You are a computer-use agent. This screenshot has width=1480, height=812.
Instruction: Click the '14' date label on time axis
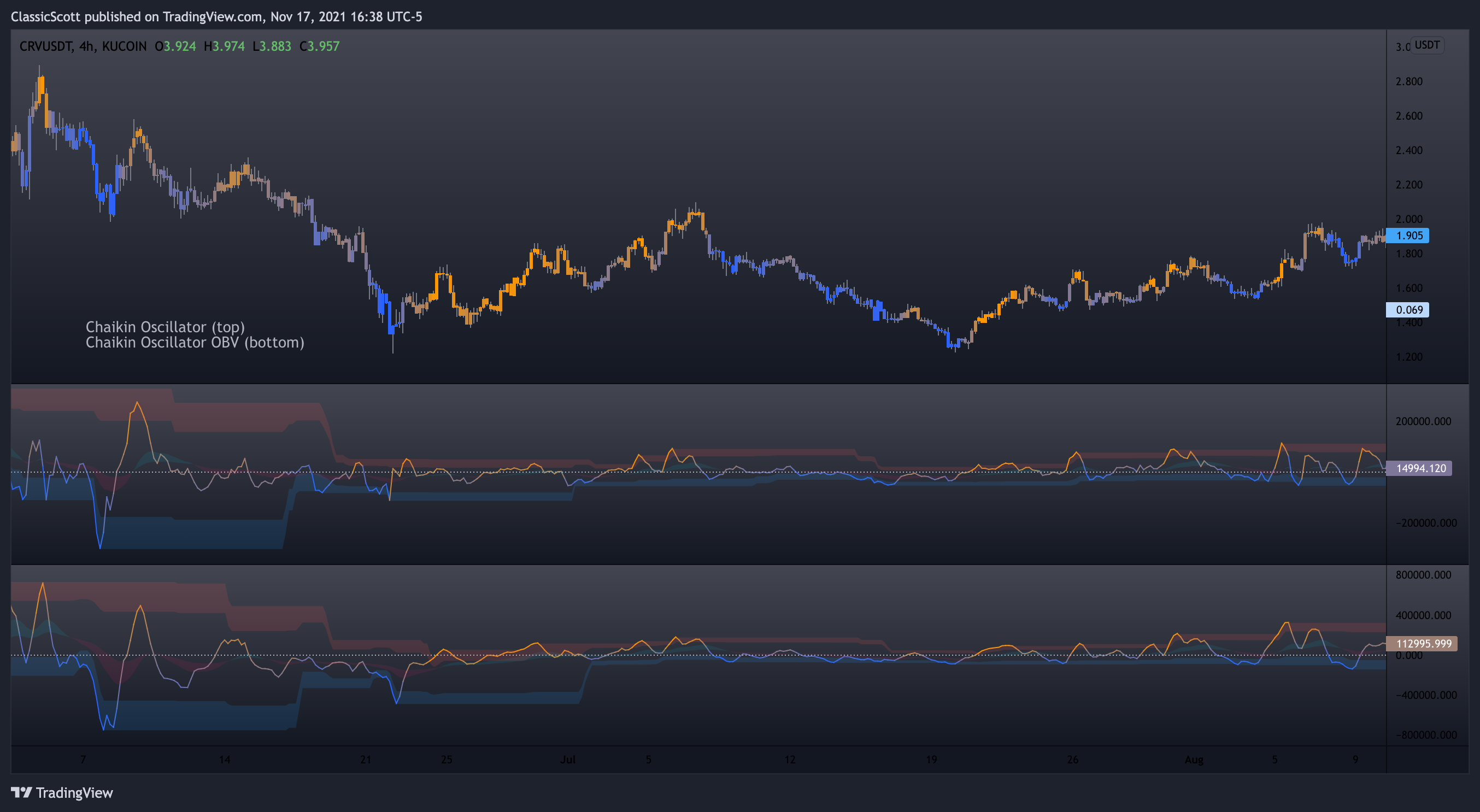pyautogui.click(x=224, y=759)
